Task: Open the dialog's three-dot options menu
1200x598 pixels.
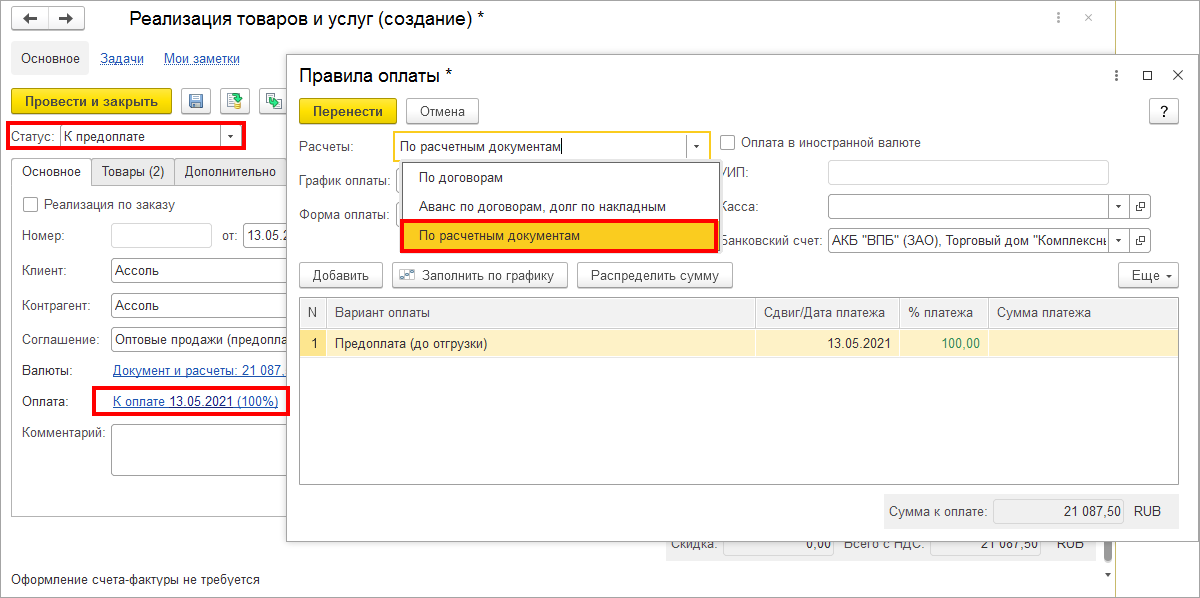Action: 1116,75
